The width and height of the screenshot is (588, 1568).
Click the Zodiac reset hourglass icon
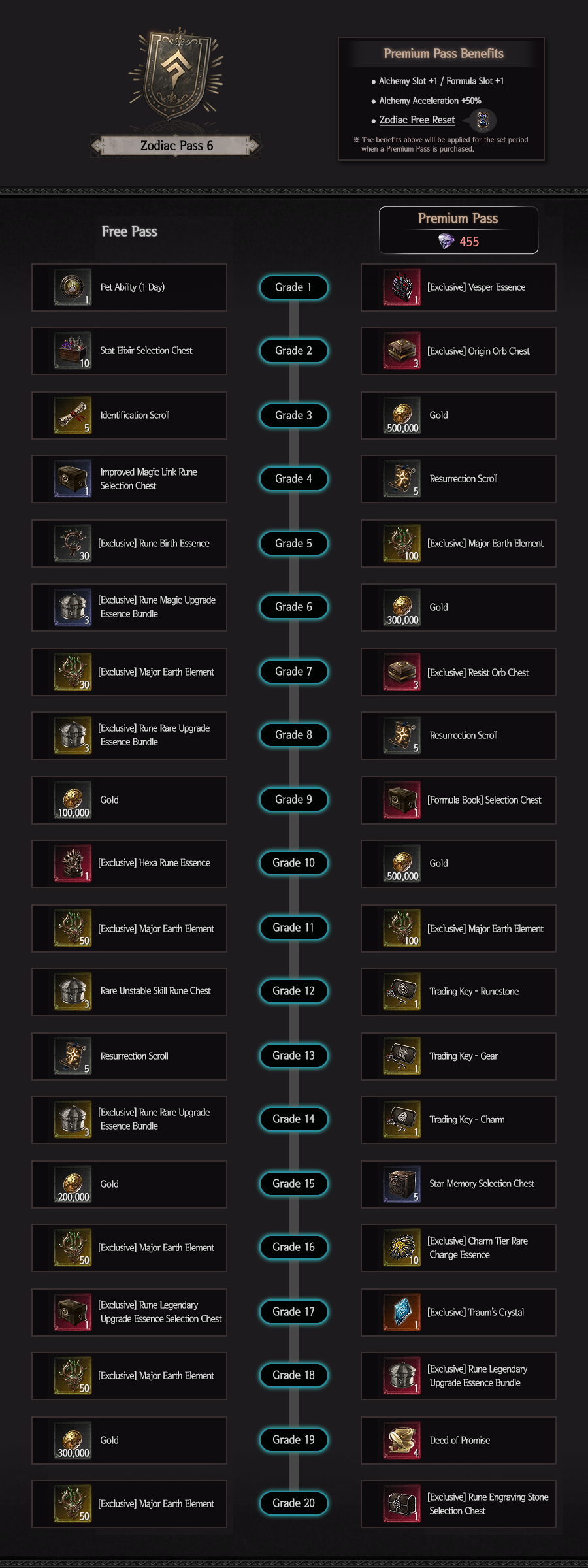coord(483,120)
